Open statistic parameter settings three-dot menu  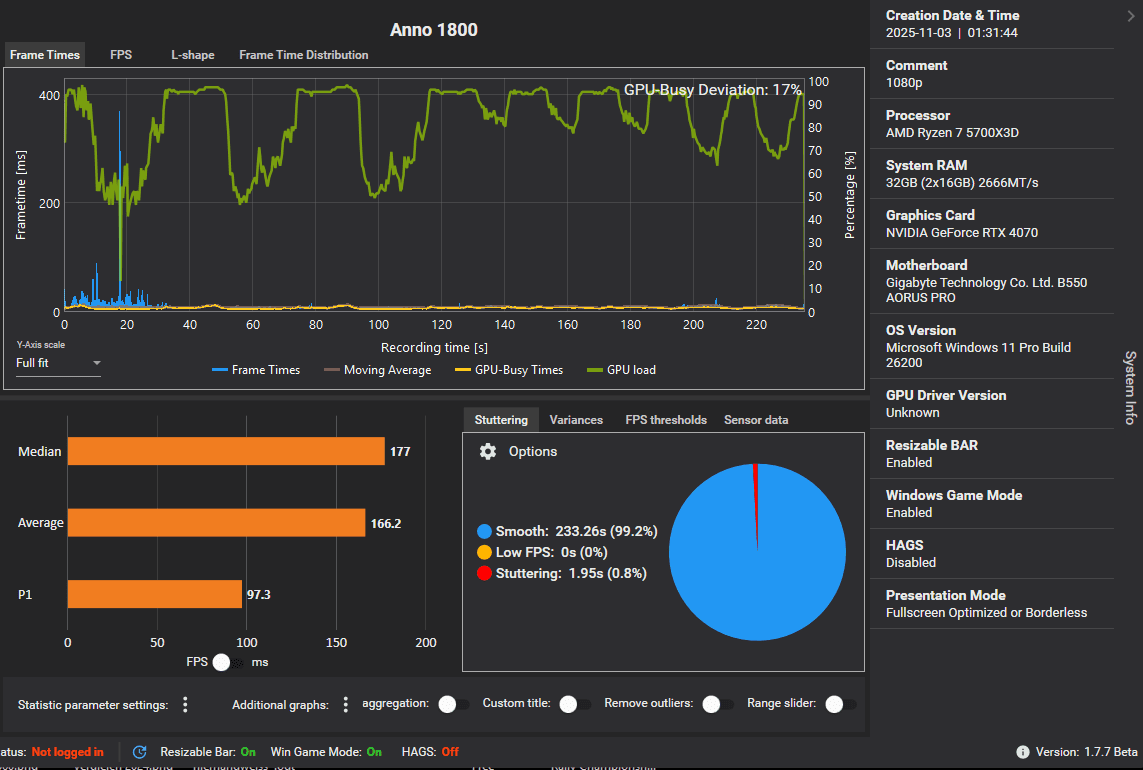(185, 704)
